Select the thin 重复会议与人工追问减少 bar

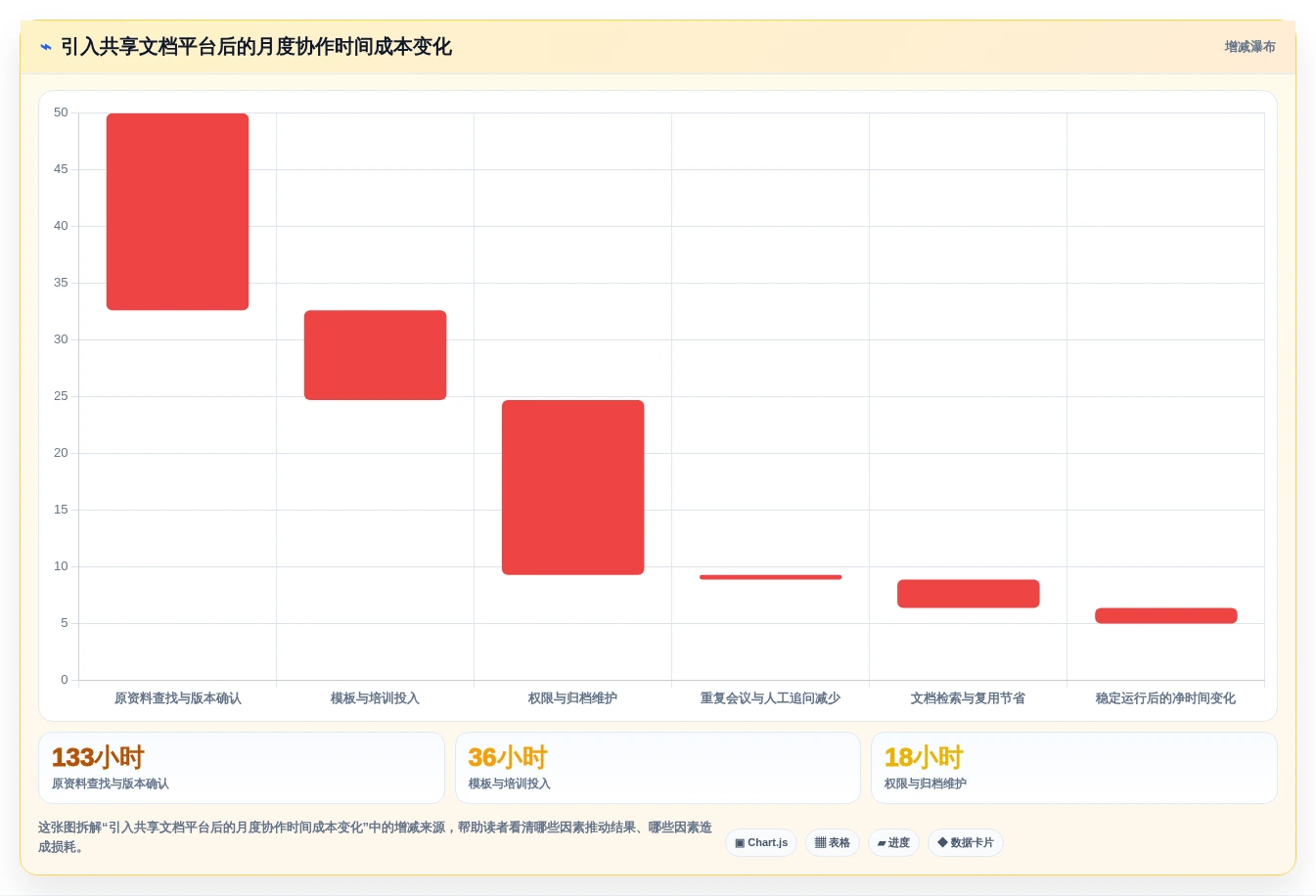pyautogui.click(x=770, y=577)
